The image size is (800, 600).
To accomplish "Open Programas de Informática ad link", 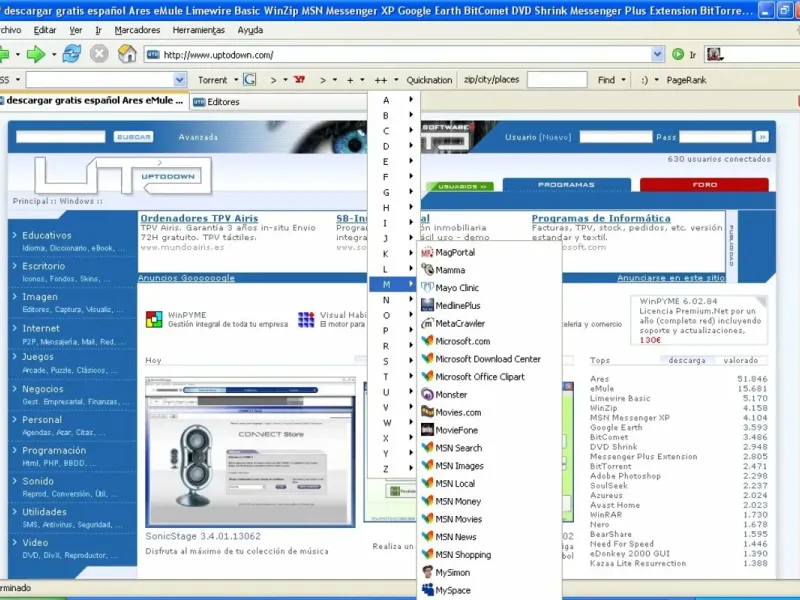I will pyautogui.click(x=601, y=218).
